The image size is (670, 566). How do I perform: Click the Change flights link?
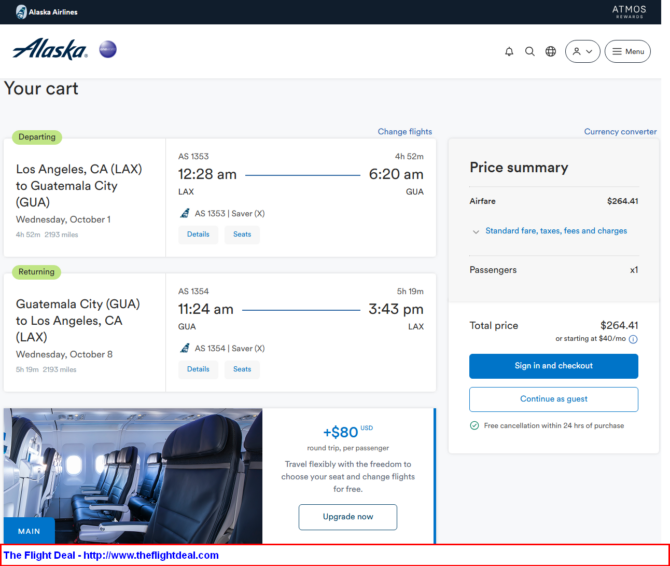pos(405,132)
